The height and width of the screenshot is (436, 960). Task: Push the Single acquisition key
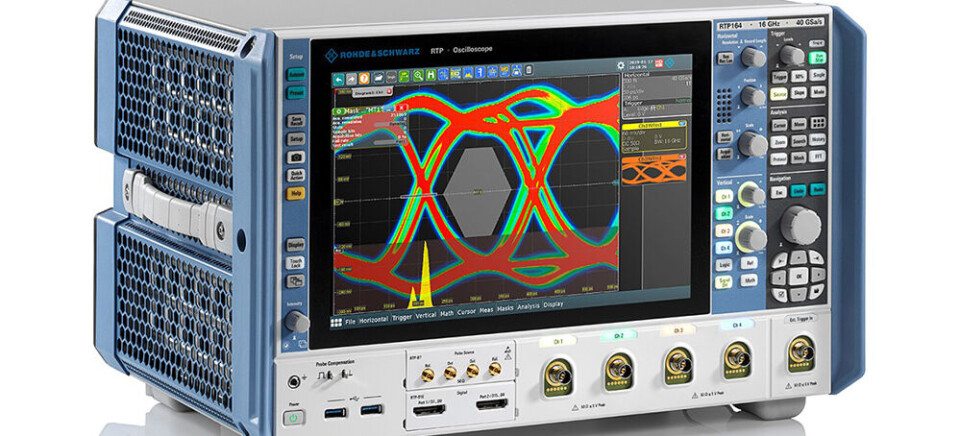click(817, 75)
